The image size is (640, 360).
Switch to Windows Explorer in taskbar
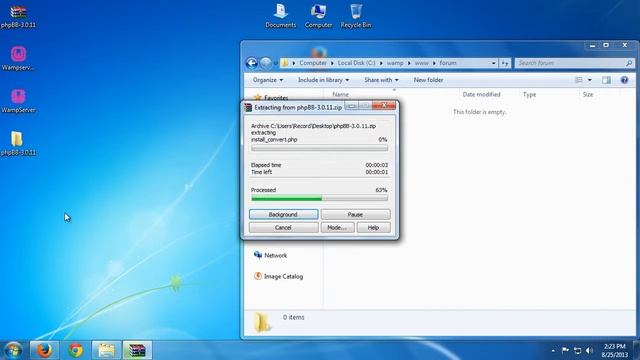(107, 350)
